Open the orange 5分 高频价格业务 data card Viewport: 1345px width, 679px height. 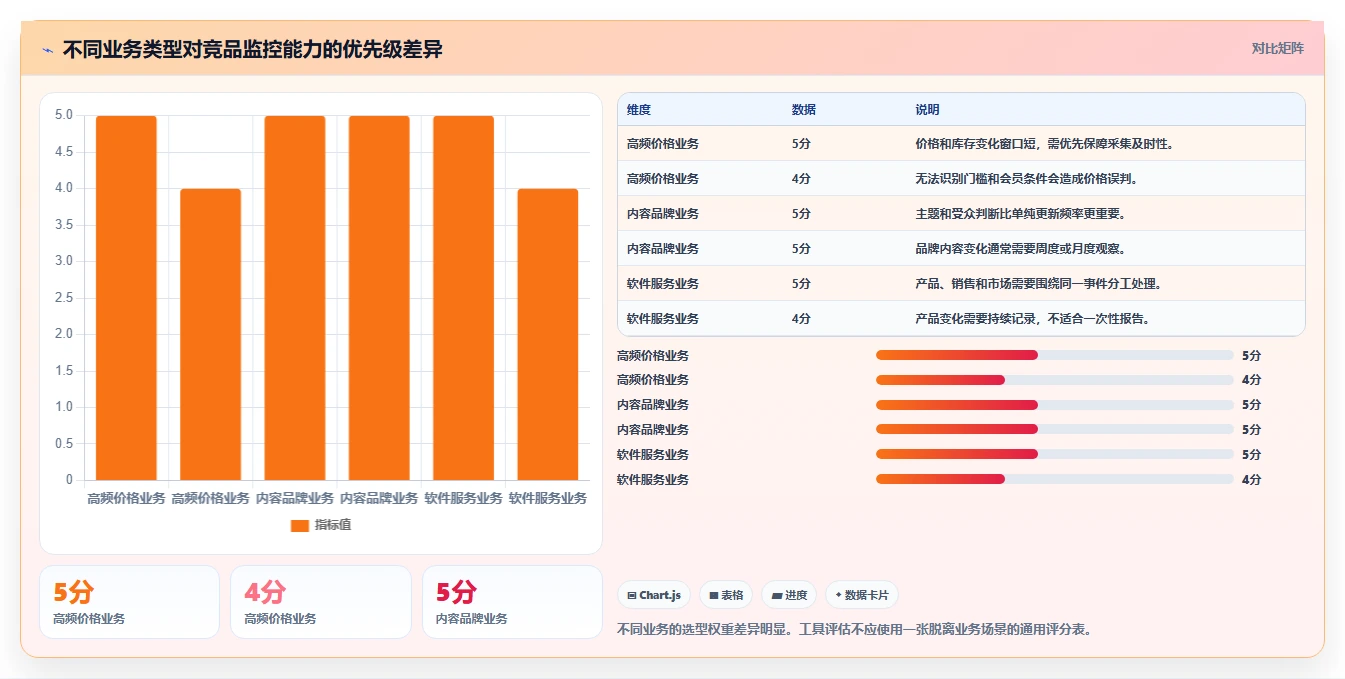click(129, 602)
